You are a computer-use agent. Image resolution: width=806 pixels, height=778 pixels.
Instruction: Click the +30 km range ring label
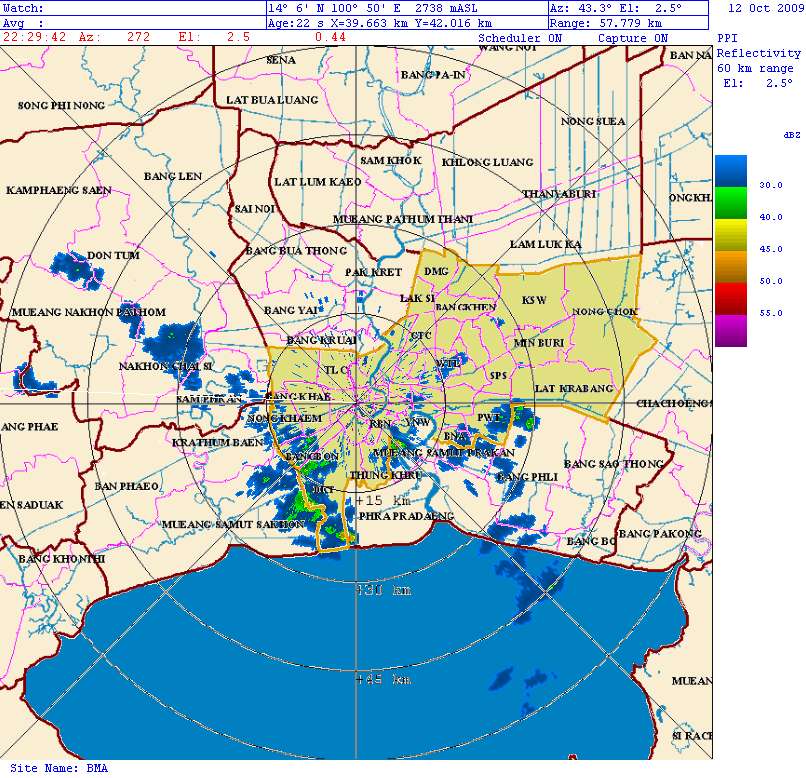383,590
